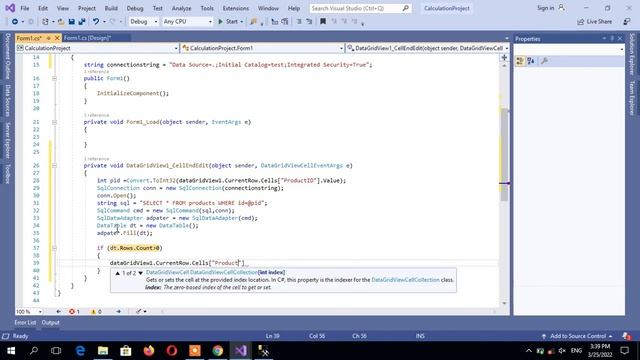The image size is (640, 360).
Task: Collapse the Form1() constructor outline
Action: (54, 78)
